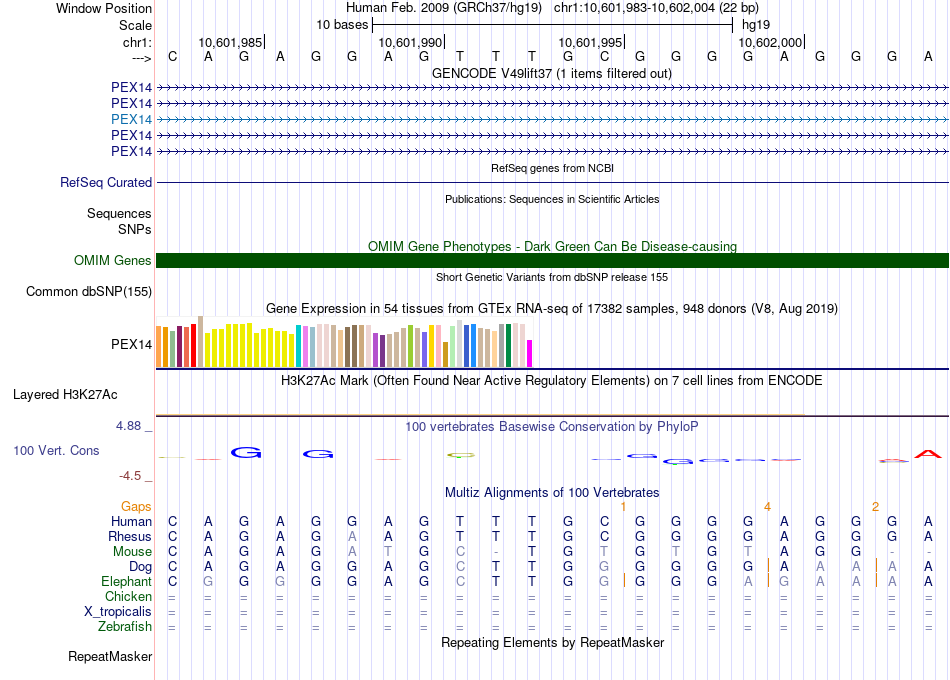
Task: Open Multiz Alignments of 100 Vertebrates title
Action: click(x=552, y=493)
